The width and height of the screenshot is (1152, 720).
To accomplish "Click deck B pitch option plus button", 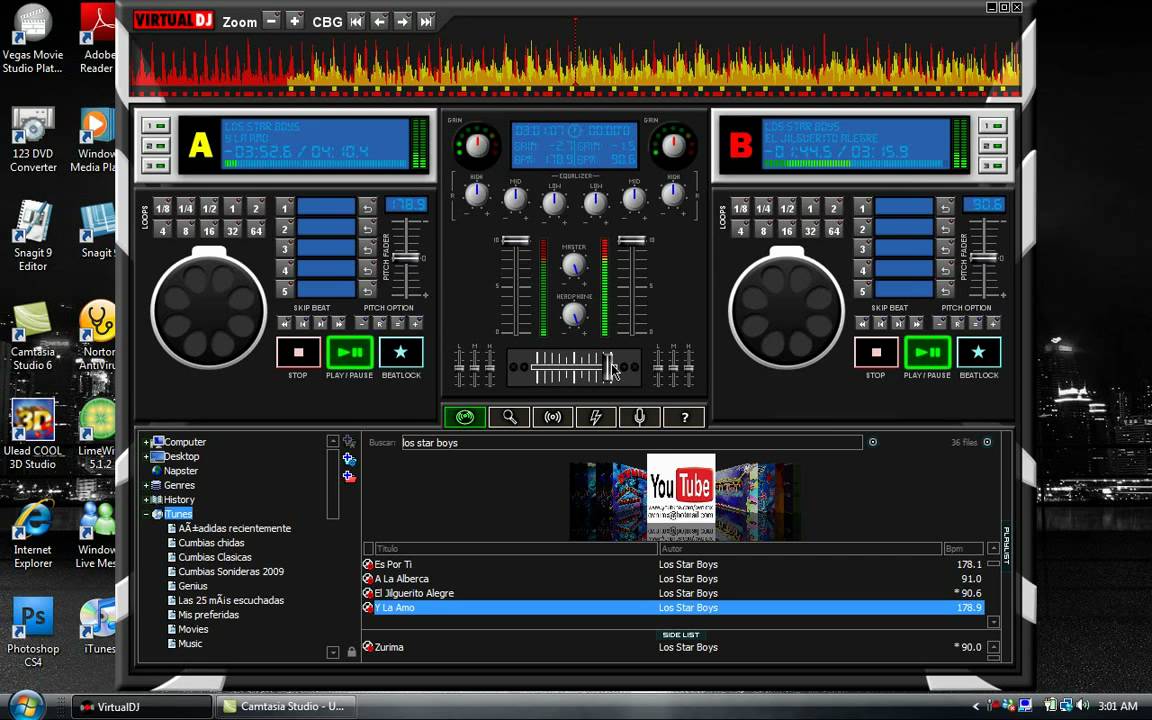I will [994, 323].
